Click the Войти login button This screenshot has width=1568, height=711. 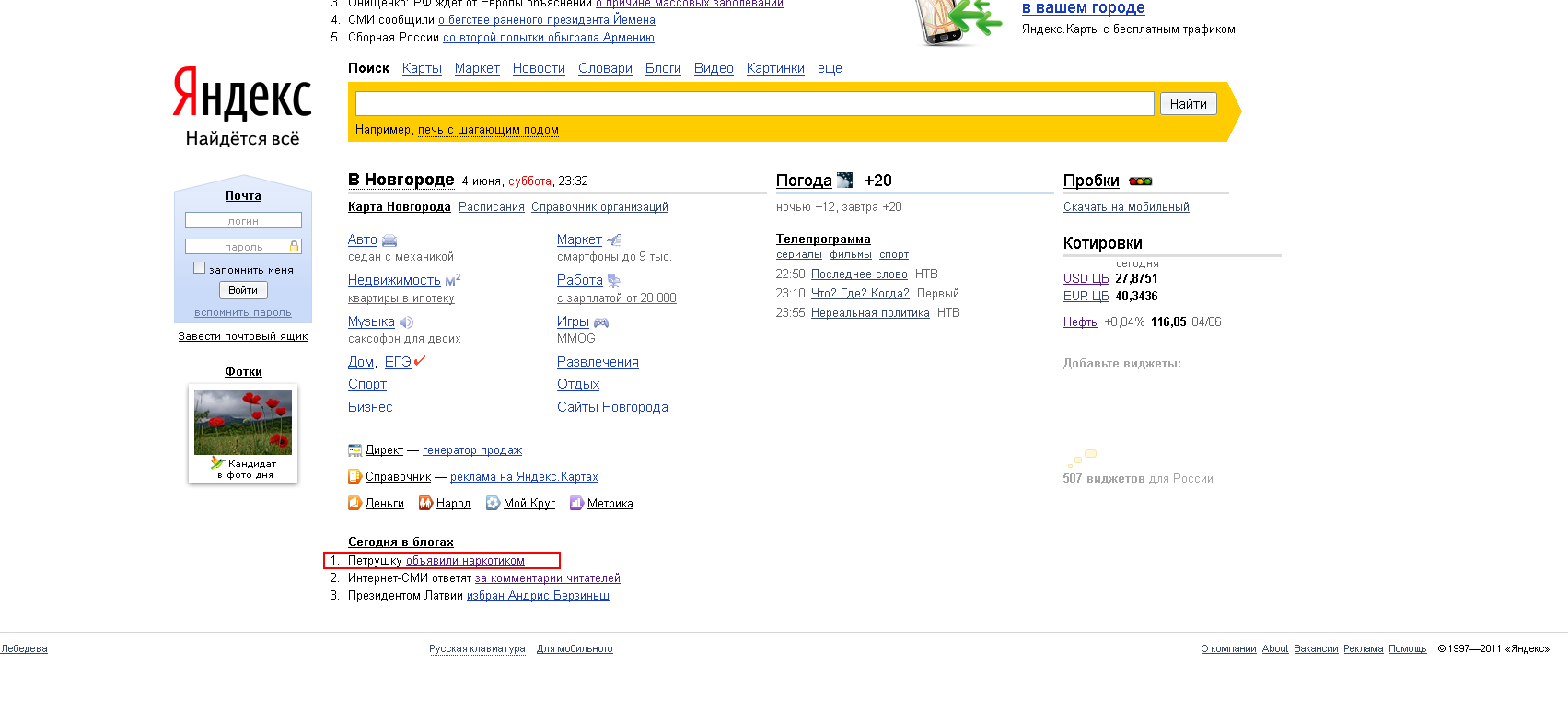pyautogui.click(x=243, y=290)
